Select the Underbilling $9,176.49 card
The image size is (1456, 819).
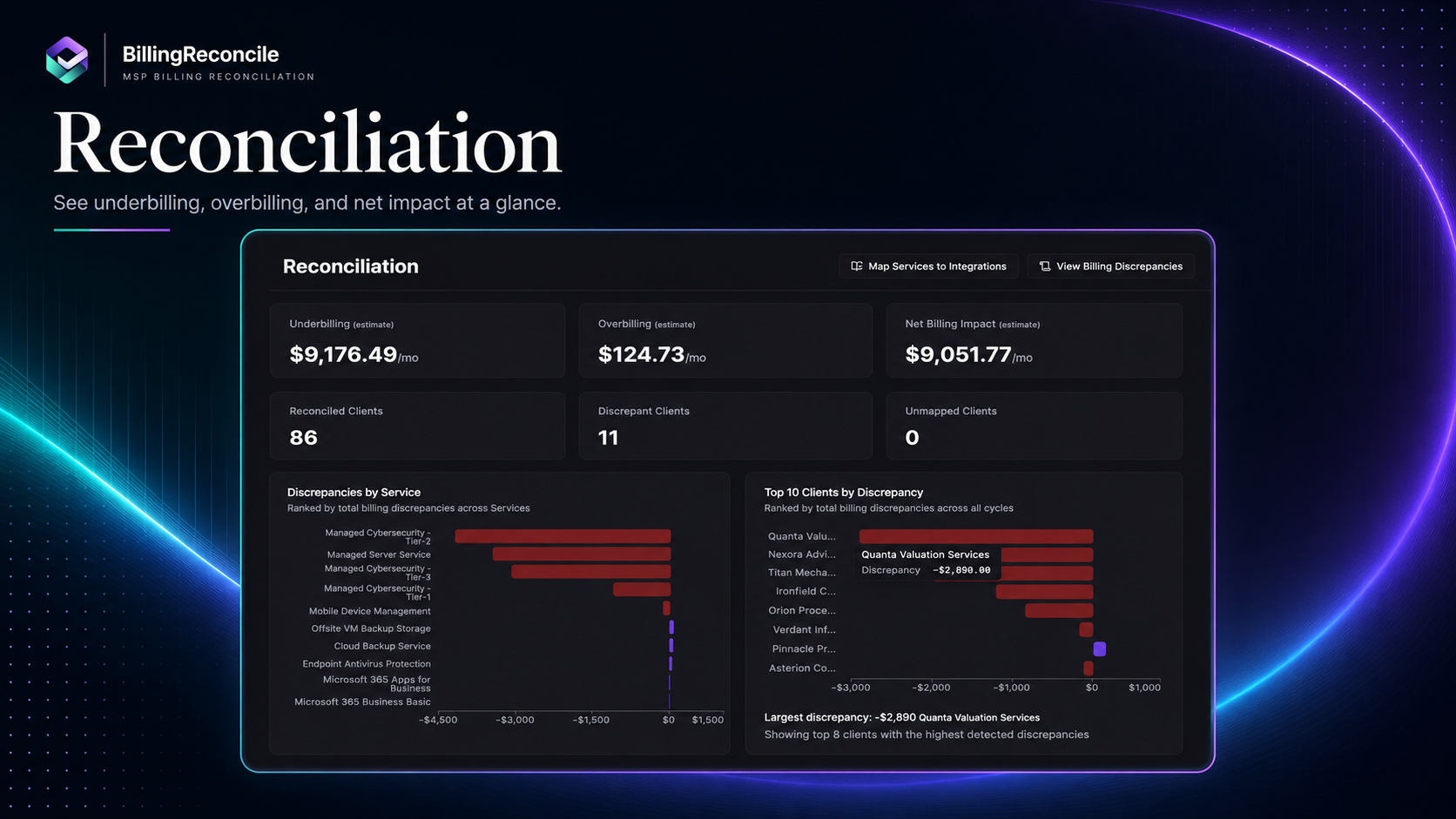click(417, 340)
